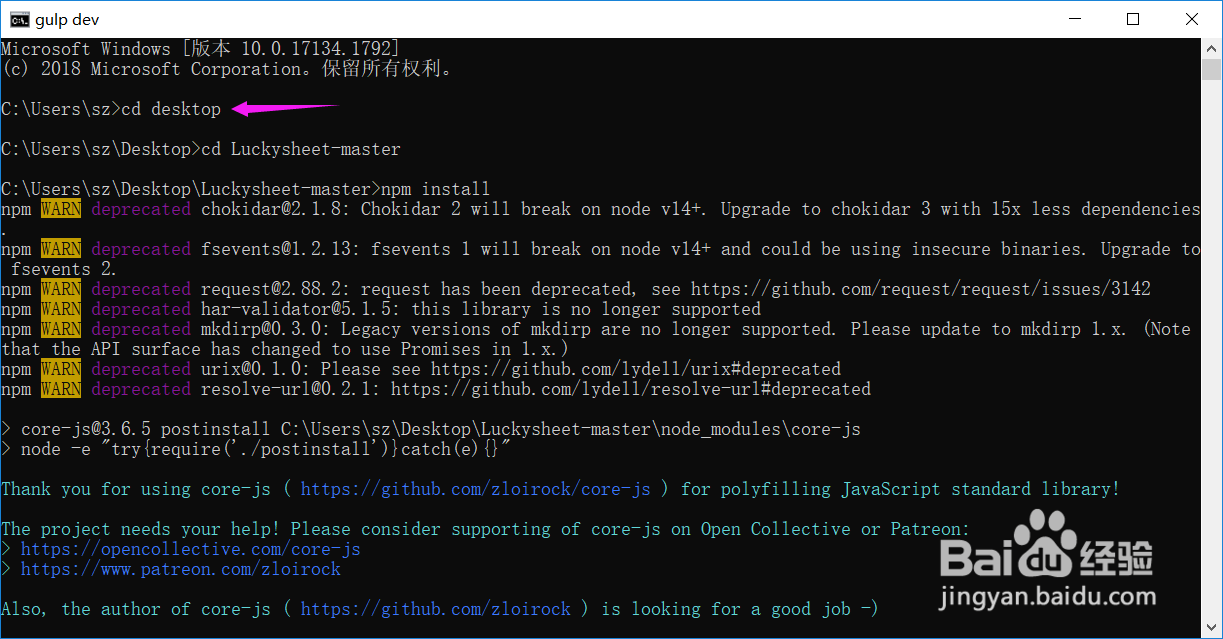The width and height of the screenshot is (1223, 639).
Task: Click '(c) 2018 Microsoft Corporation' line
Action: pos(228,69)
